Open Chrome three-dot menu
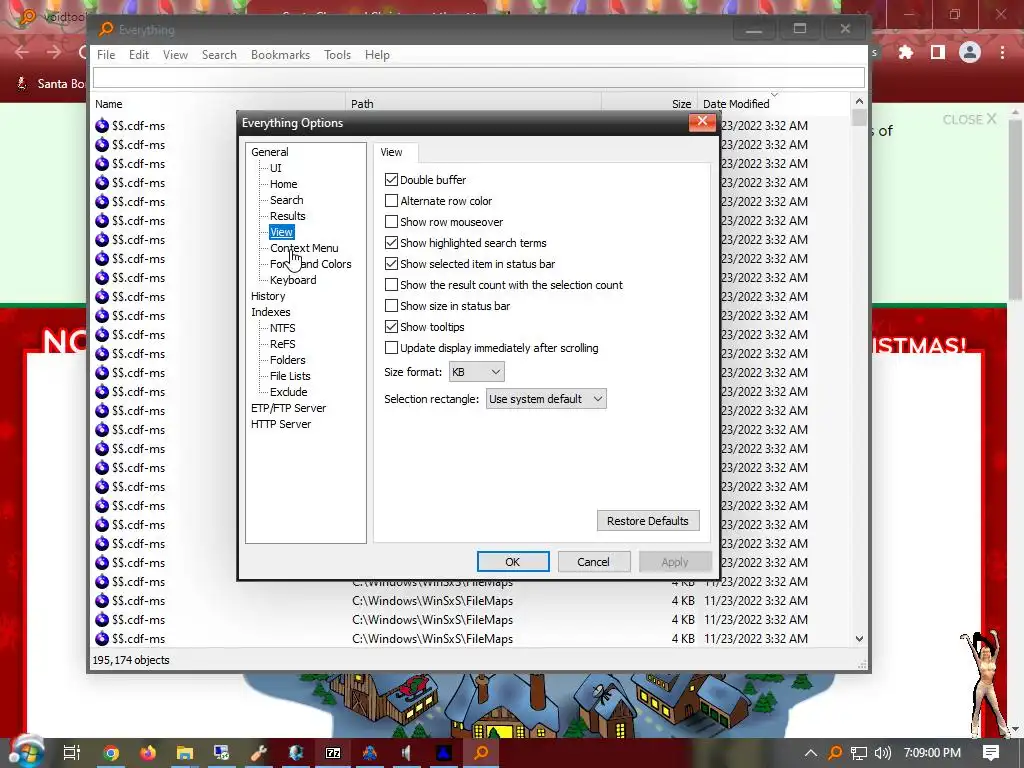The width and height of the screenshot is (1024, 768). tap(1002, 52)
